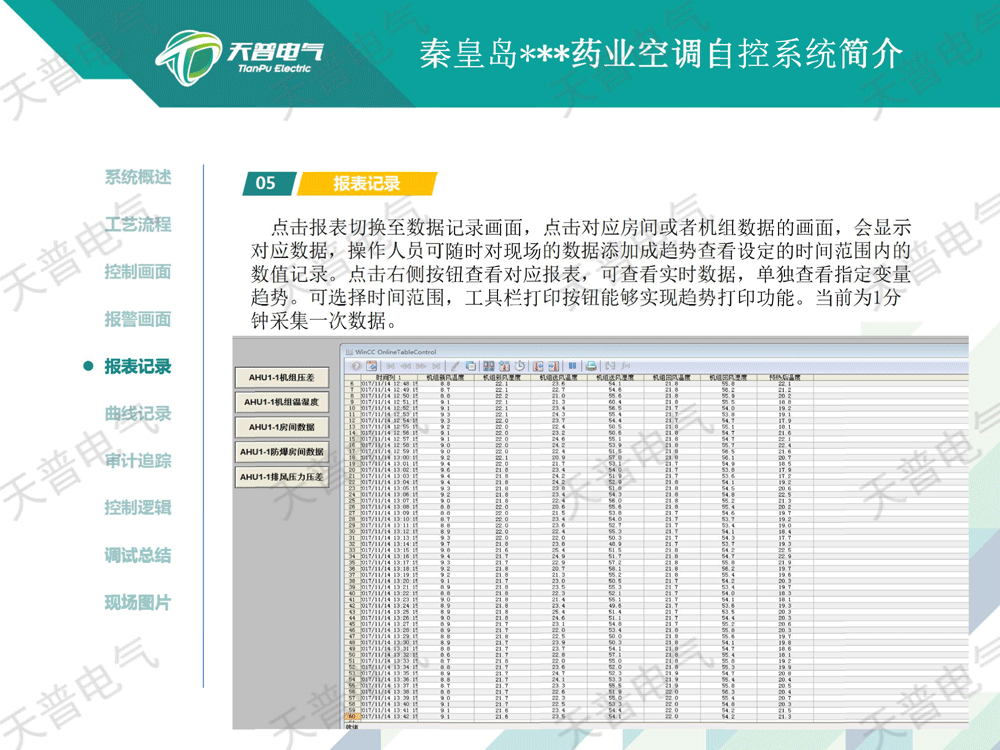Click the 时间列 1 column header
1000x750 pixels.
click(x=388, y=378)
